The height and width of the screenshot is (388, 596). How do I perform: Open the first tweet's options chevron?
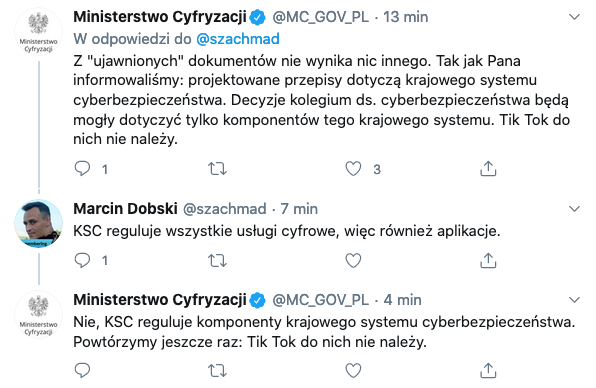tap(574, 17)
